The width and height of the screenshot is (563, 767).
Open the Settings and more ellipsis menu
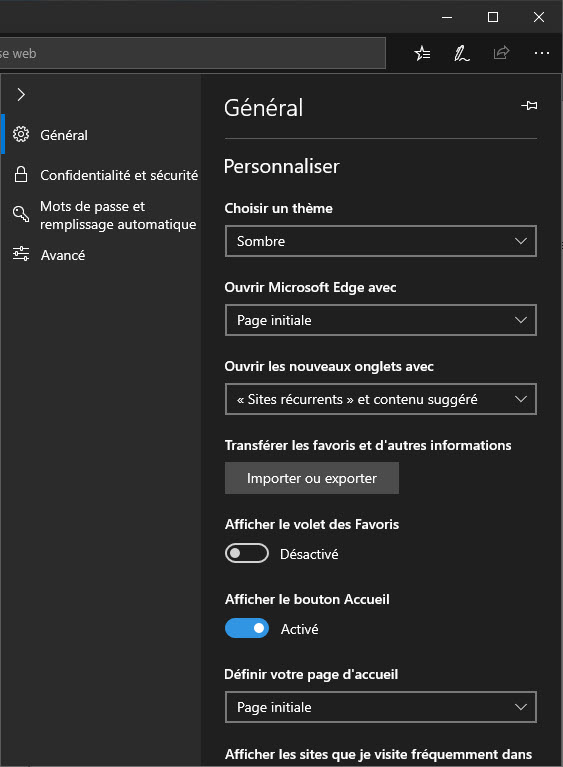pyautogui.click(x=541, y=53)
